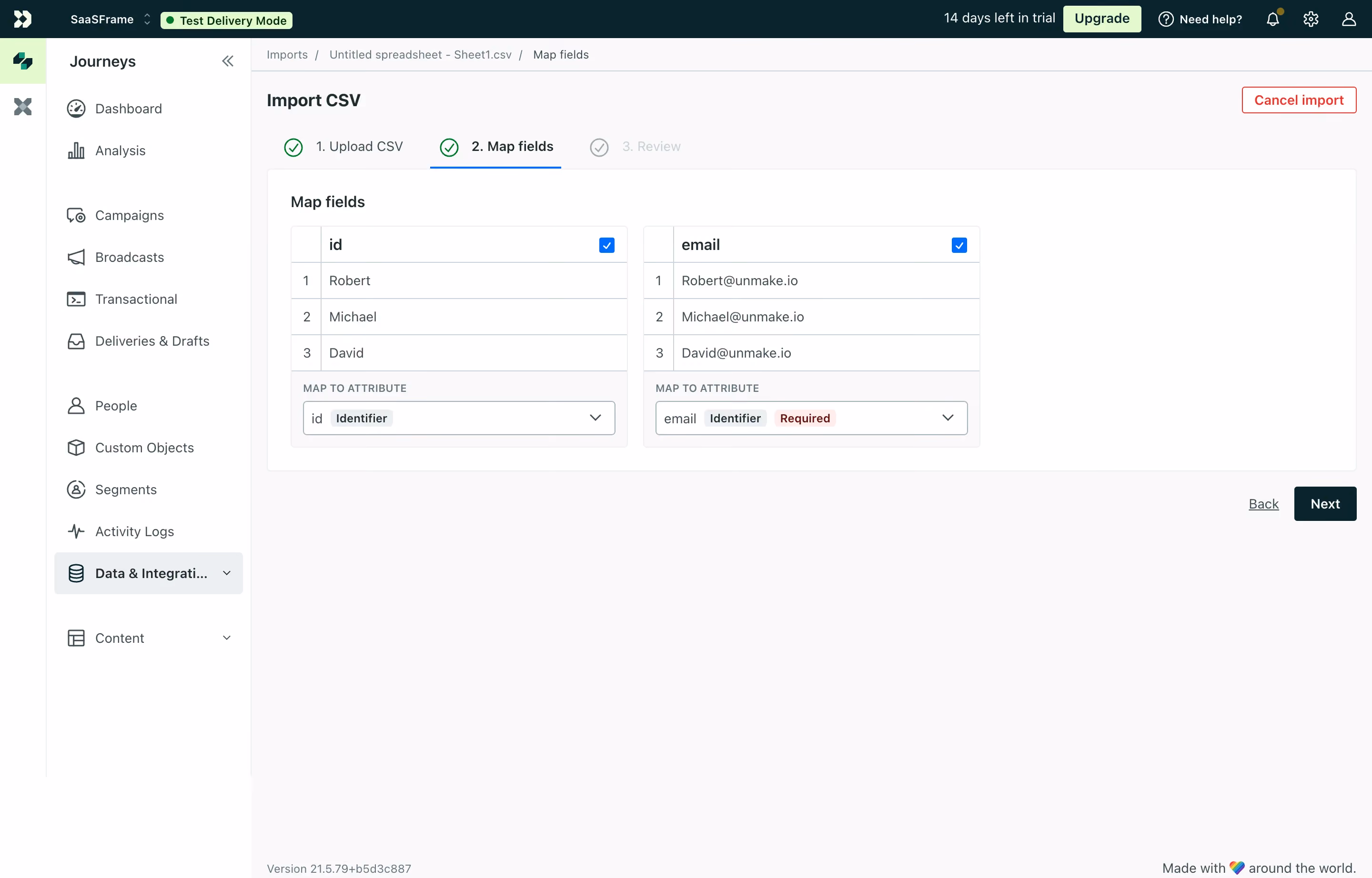Image resolution: width=1372 pixels, height=878 pixels.
Task: Open Campaigns section
Action: (148, 215)
